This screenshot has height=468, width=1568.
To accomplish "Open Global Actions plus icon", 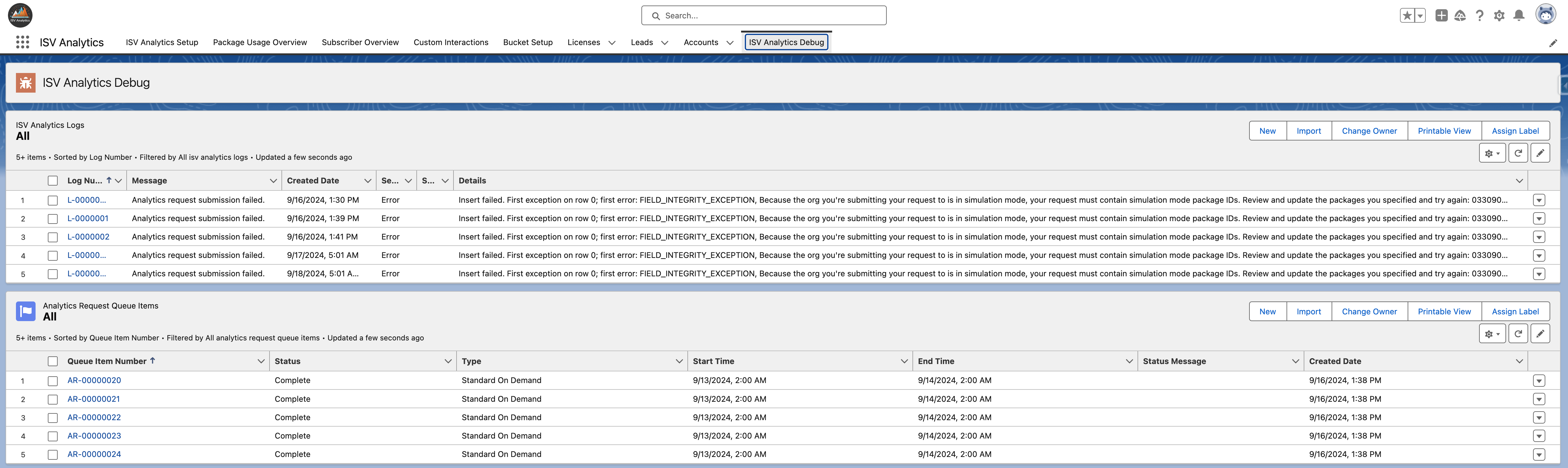I will tap(1441, 16).
